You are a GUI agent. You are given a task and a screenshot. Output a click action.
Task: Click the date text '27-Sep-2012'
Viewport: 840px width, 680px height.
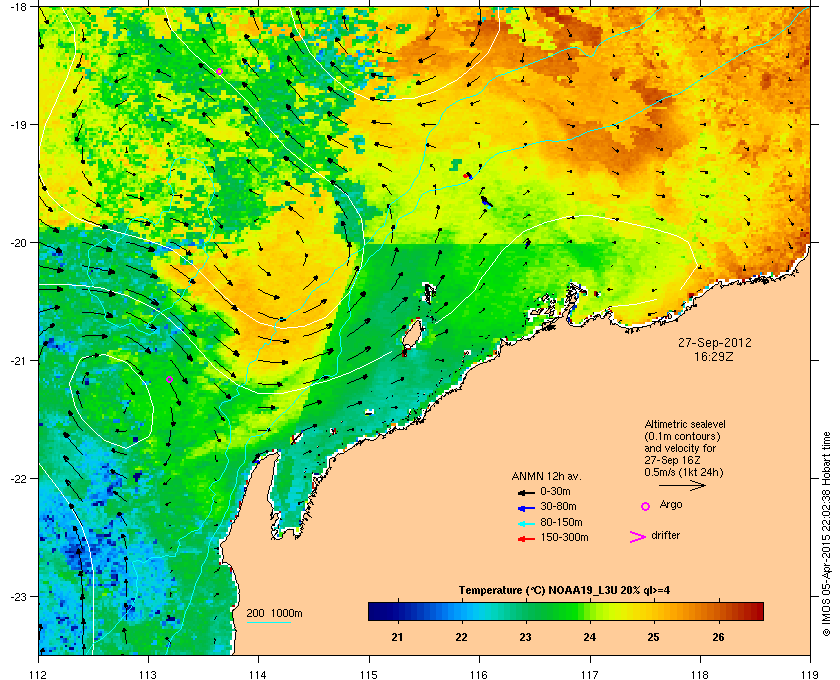click(715, 343)
